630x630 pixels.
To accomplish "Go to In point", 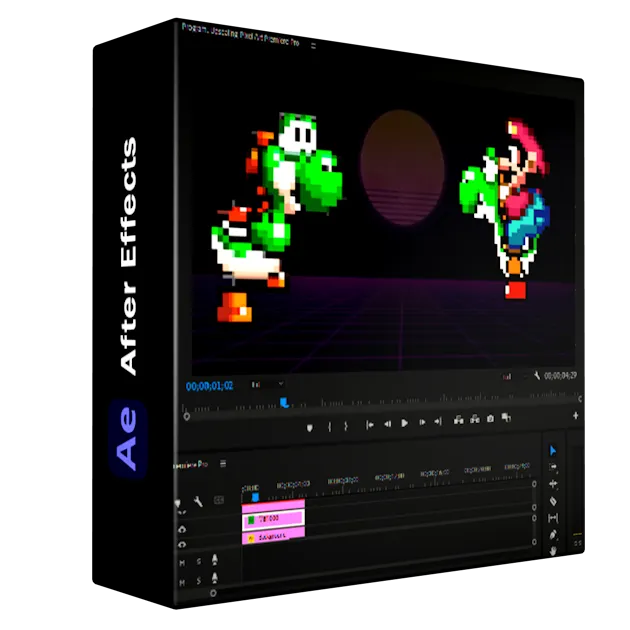I will (x=370, y=425).
